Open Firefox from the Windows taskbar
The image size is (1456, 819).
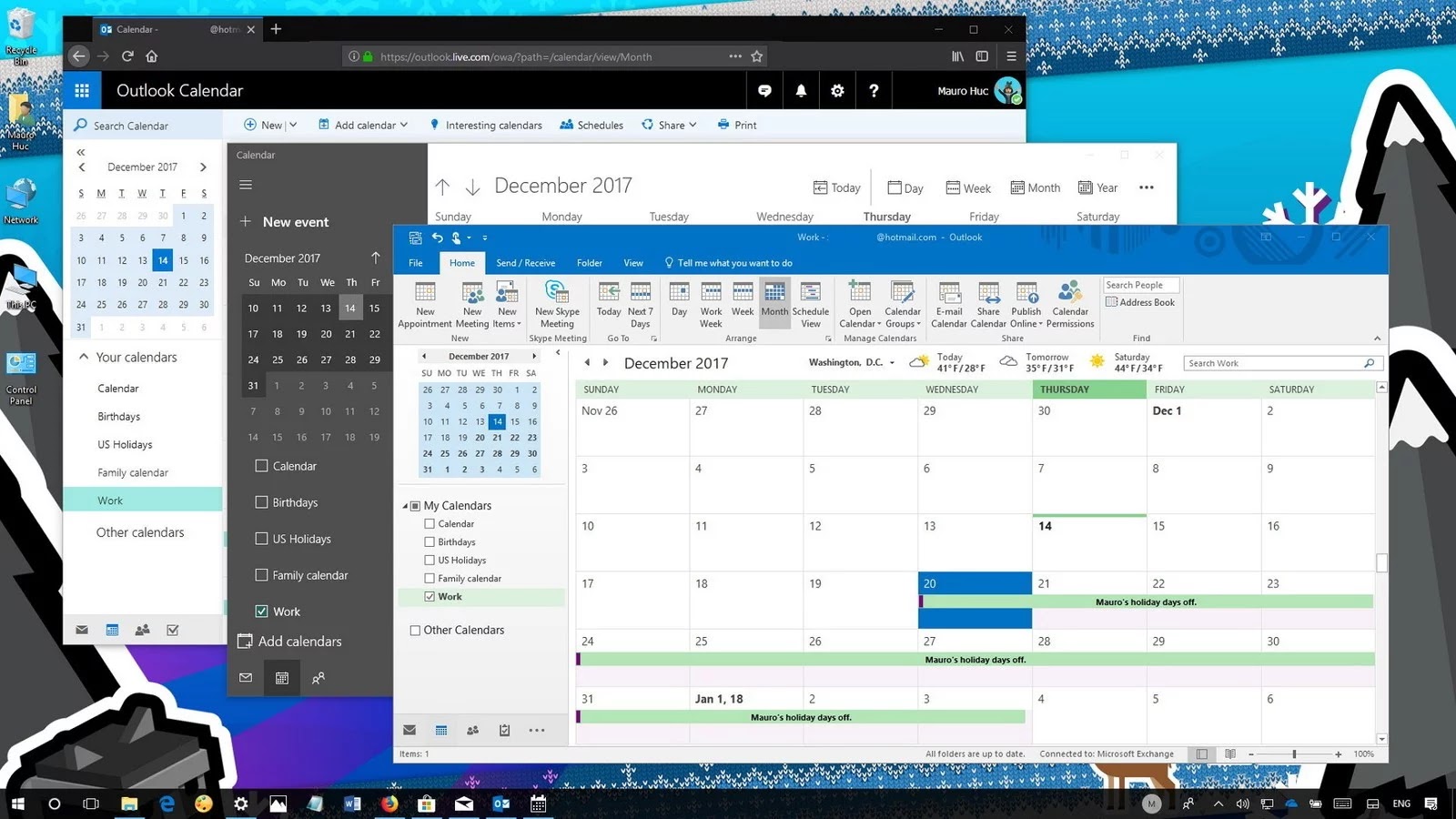(x=389, y=804)
